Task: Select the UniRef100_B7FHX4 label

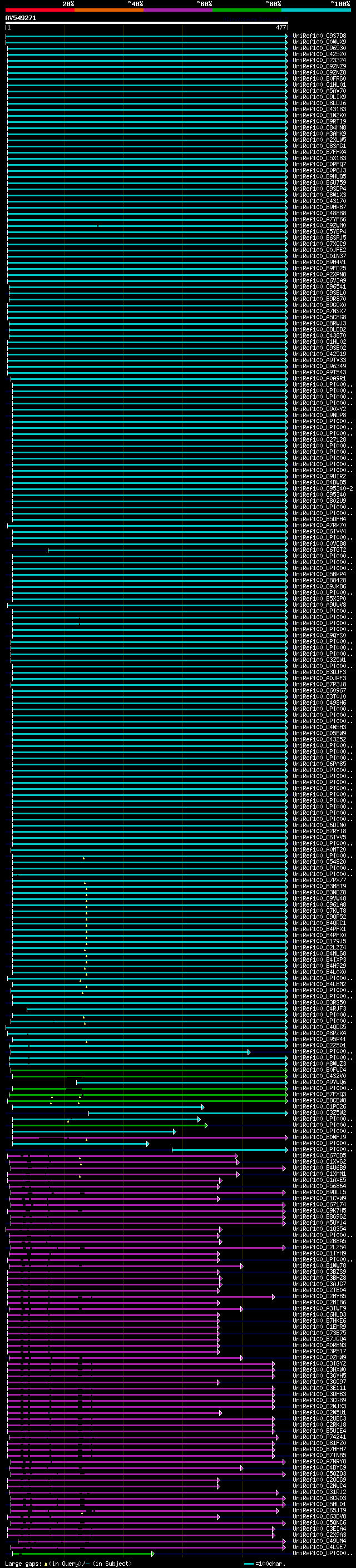Action: point(319,152)
